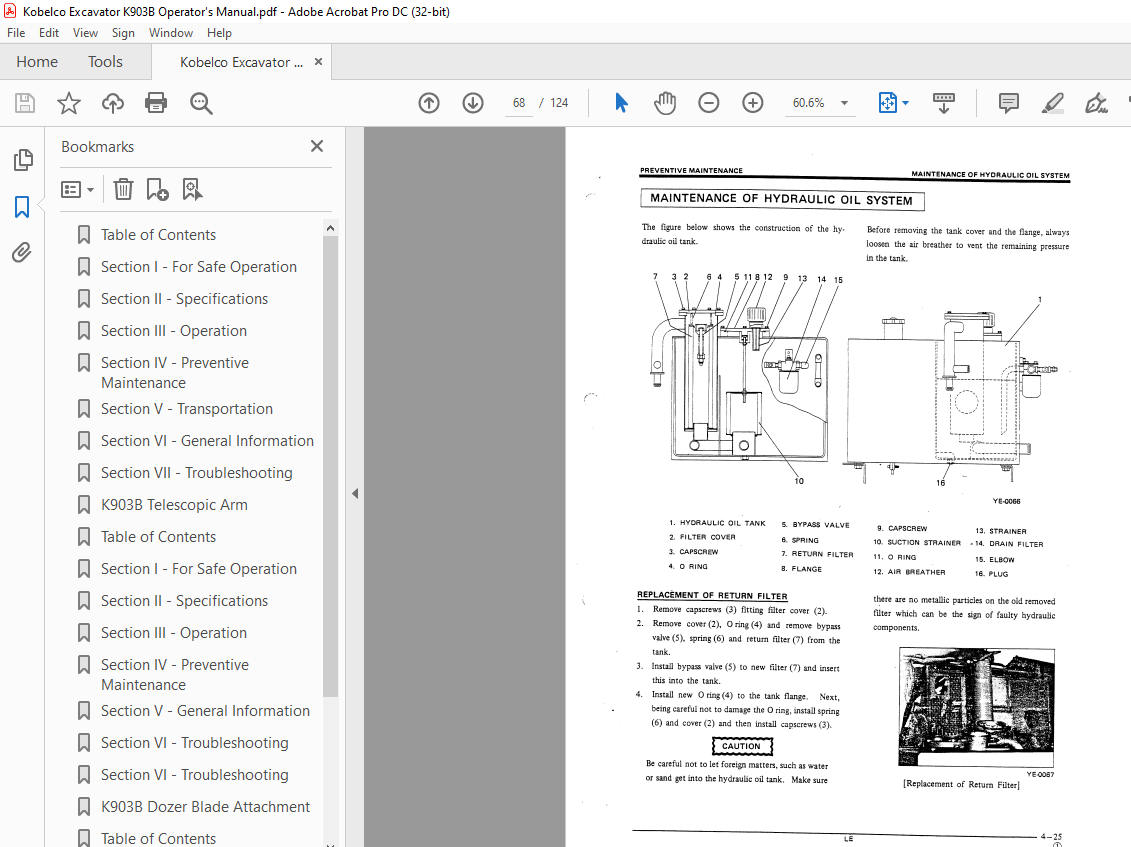Open the Window menu
The height and width of the screenshot is (847, 1131).
point(171,32)
